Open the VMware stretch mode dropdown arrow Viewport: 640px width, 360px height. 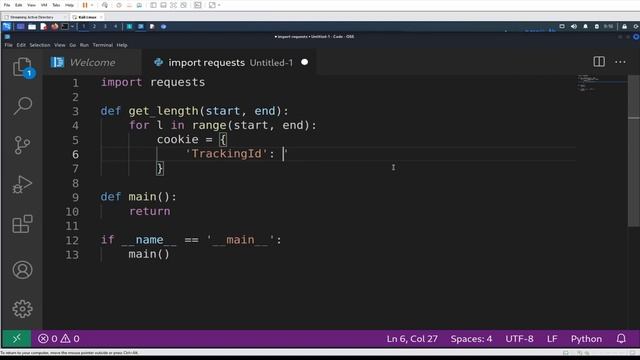click(219, 5)
